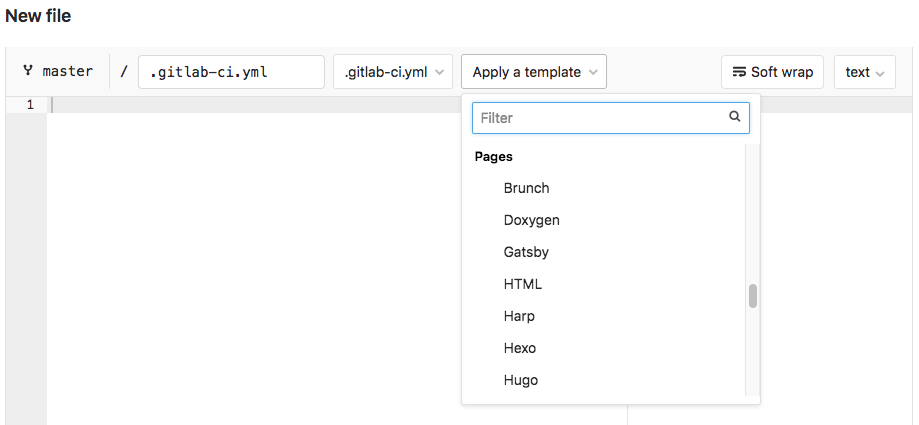The image size is (919, 425).
Task: Pick the Hugo template
Action: tap(521, 380)
